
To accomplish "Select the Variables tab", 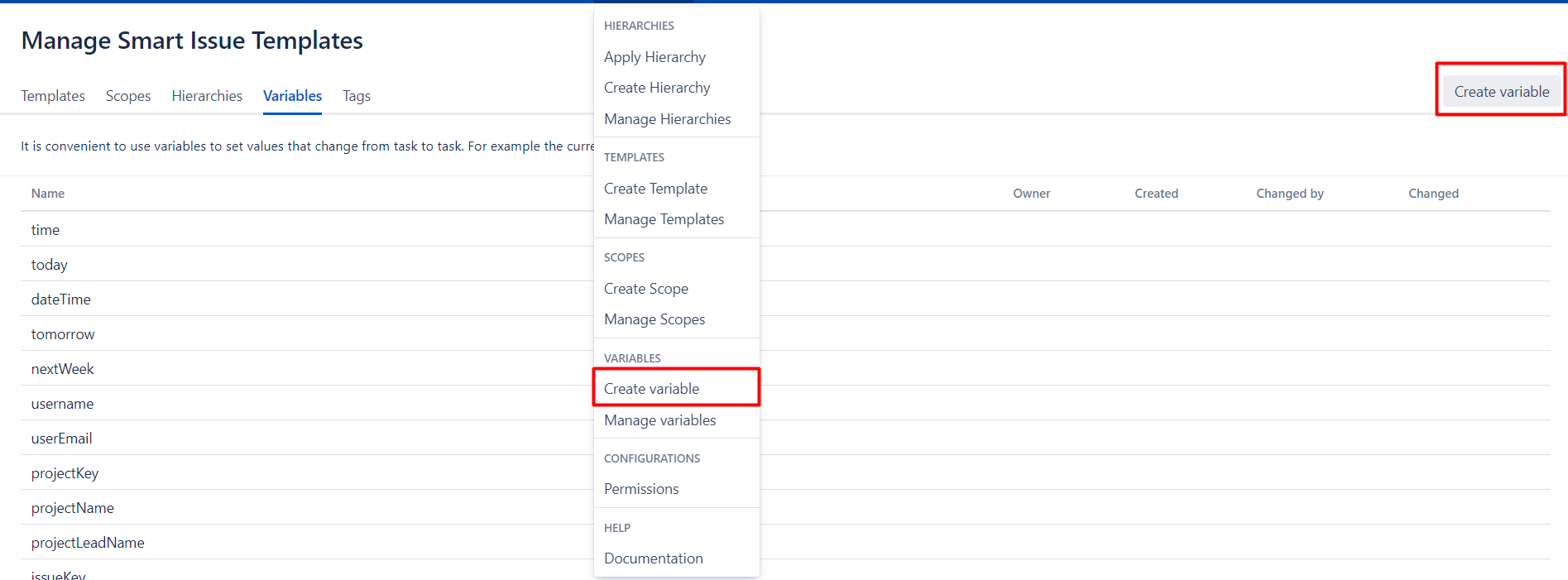I will click(292, 96).
